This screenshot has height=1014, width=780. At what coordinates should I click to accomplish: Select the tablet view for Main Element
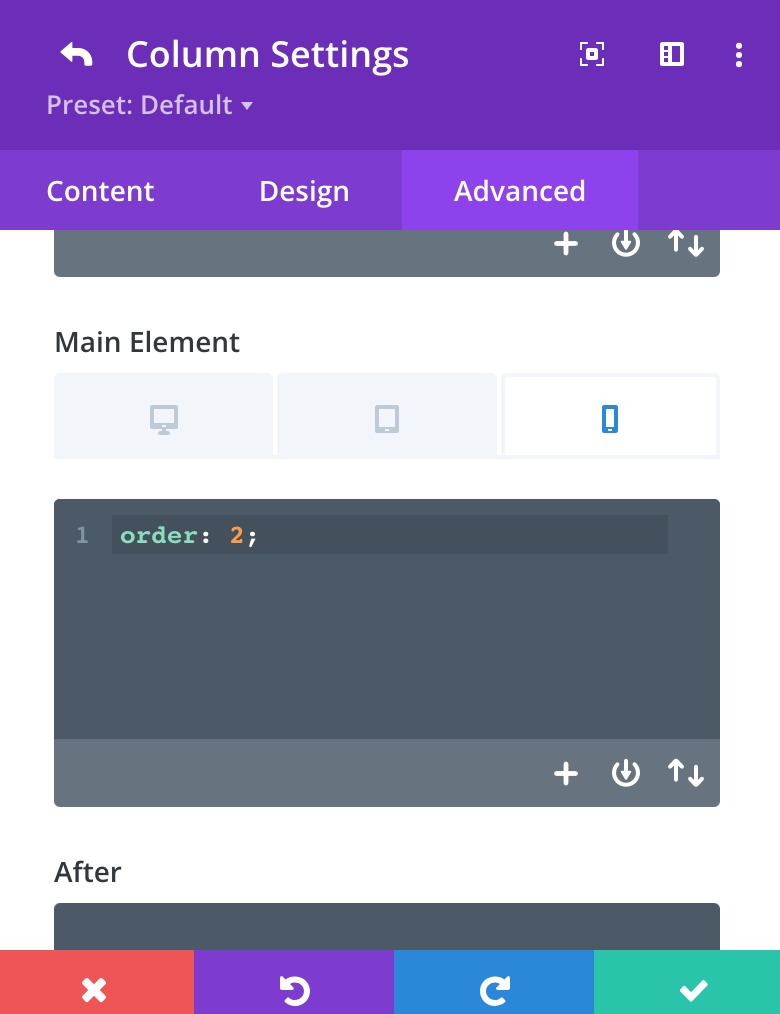[x=387, y=418]
